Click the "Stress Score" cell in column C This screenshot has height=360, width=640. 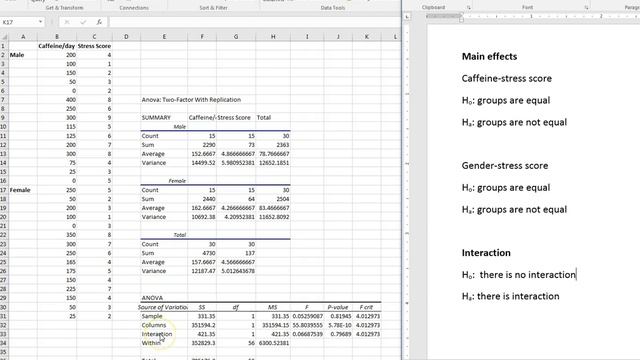tap(94, 46)
